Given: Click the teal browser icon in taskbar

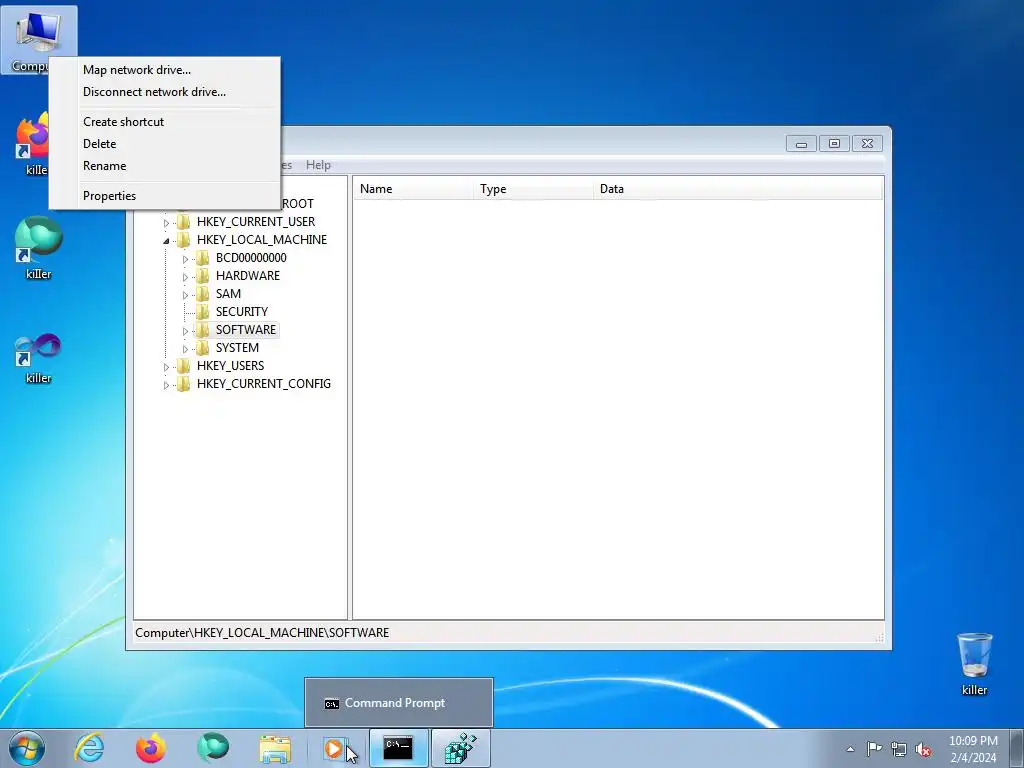Looking at the screenshot, I should [213, 748].
